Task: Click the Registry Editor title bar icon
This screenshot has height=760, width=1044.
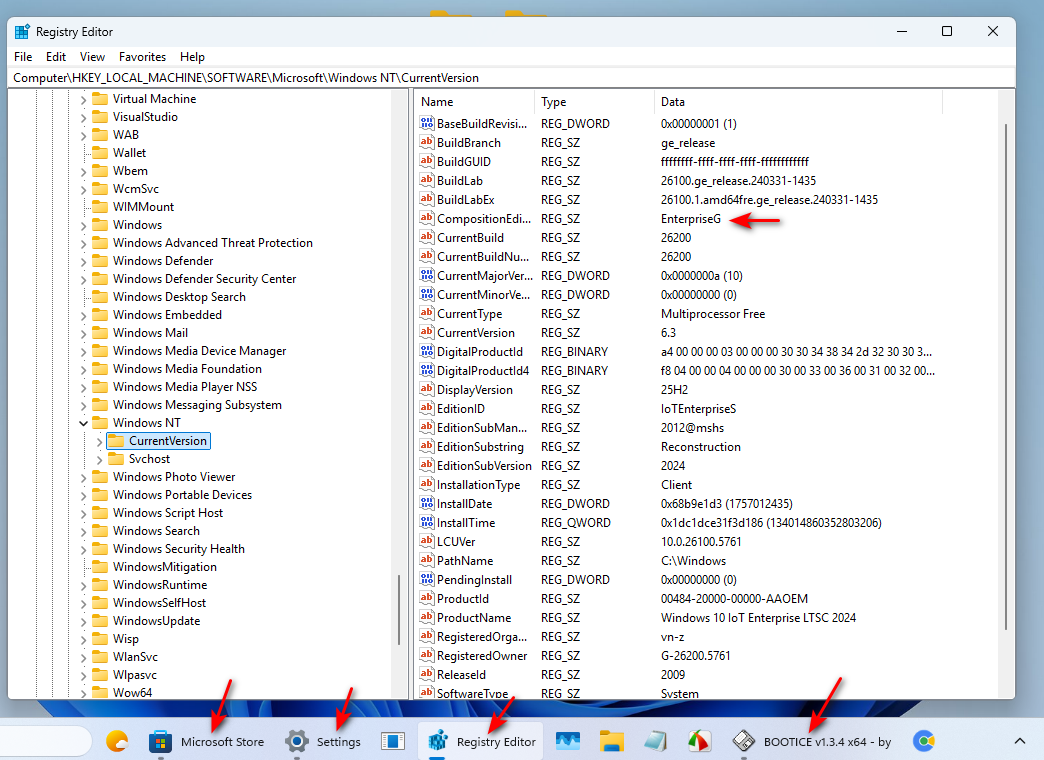Action: (x=23, y=31)
